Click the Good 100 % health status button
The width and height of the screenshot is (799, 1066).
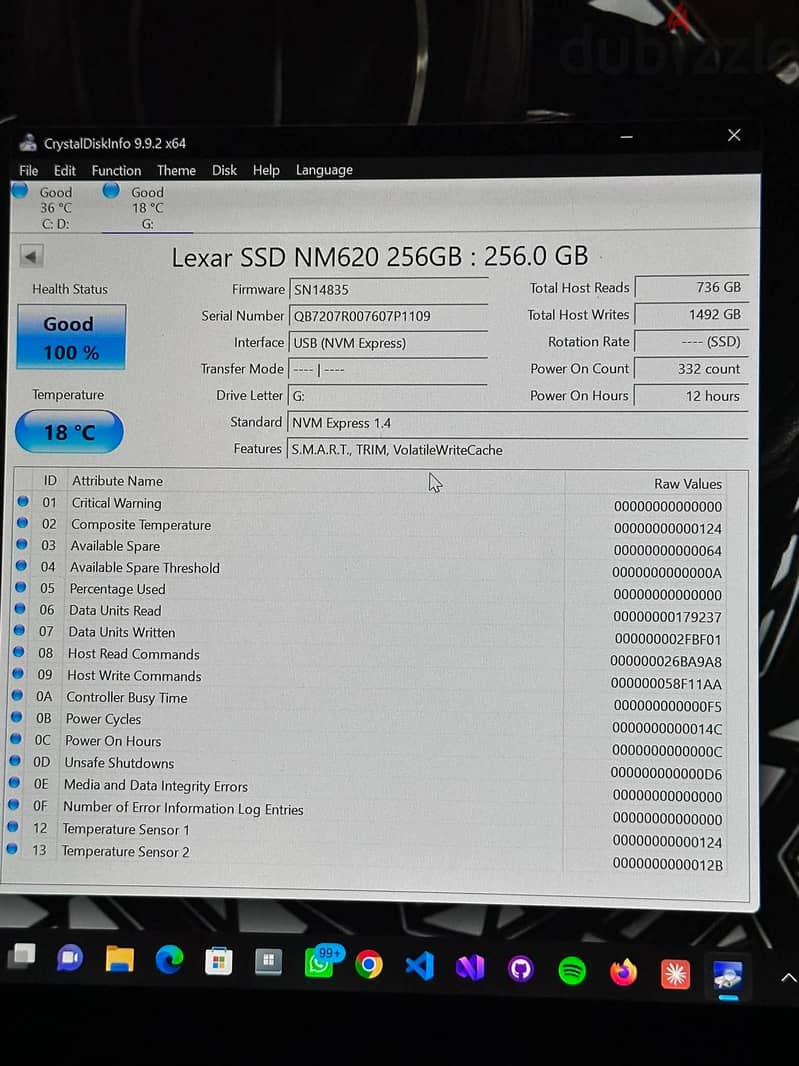click(x=71, y=337)
